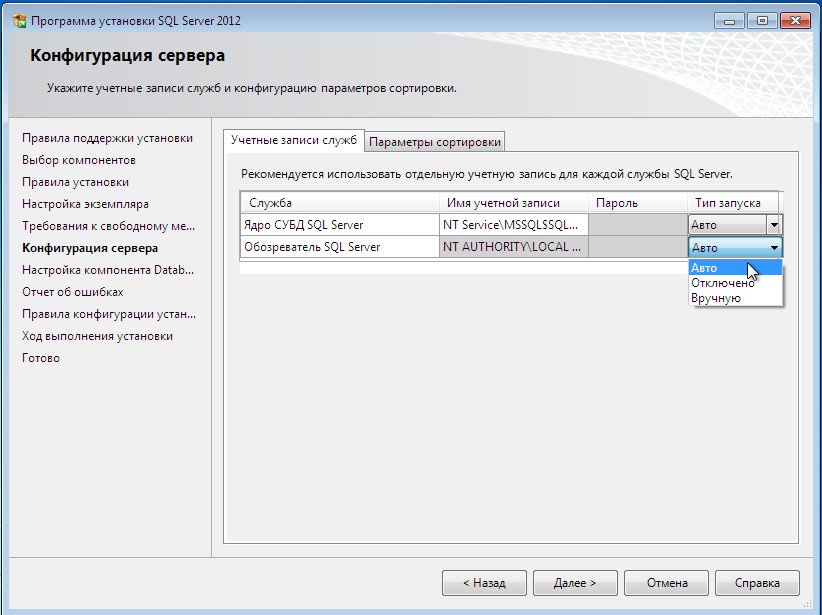Screen dimensions: 822x615
Task: Click the Имя учетной записи column header
Action: 514,203
